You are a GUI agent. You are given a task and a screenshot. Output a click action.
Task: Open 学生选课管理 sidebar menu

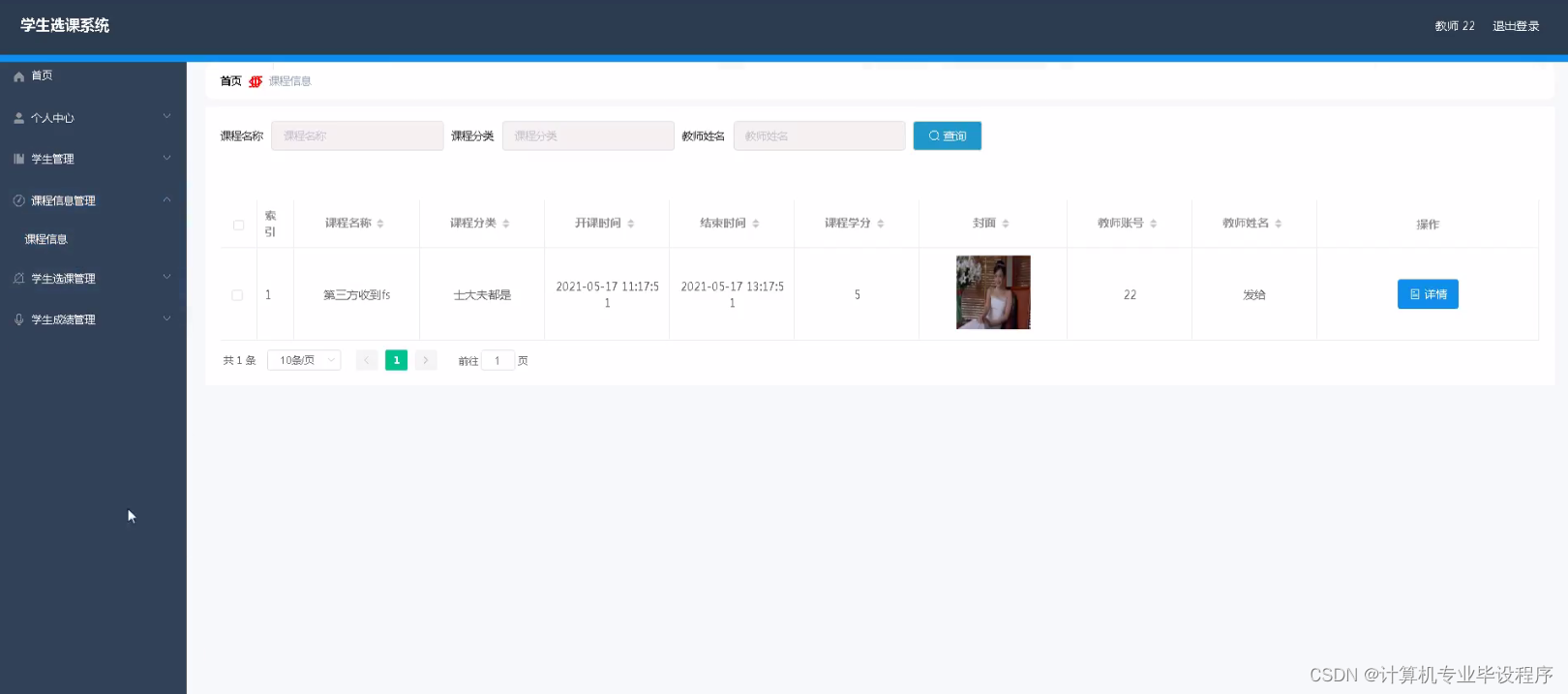pos(93,279)
